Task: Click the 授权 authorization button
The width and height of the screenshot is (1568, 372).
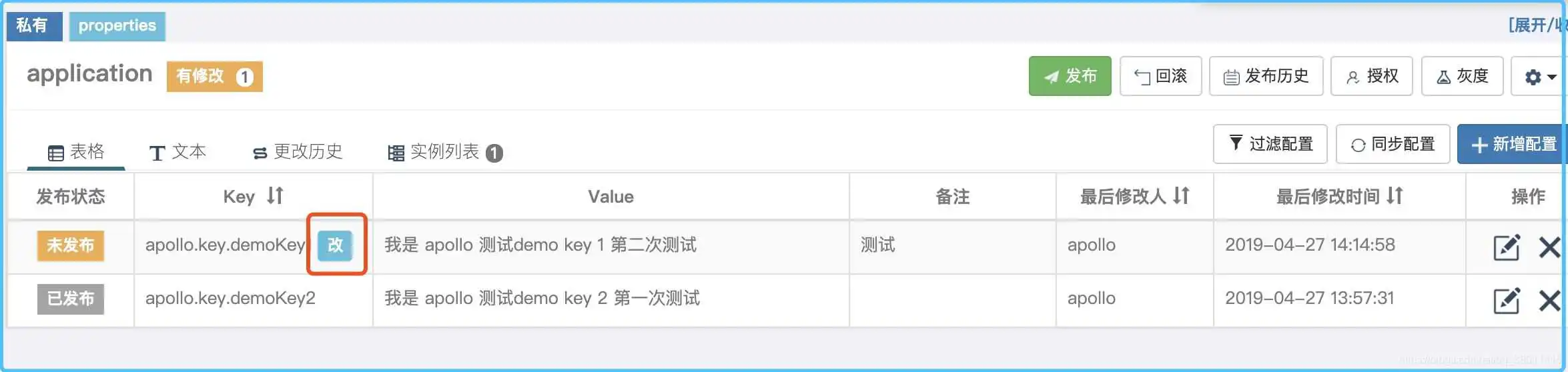Action: (1371, 76)
